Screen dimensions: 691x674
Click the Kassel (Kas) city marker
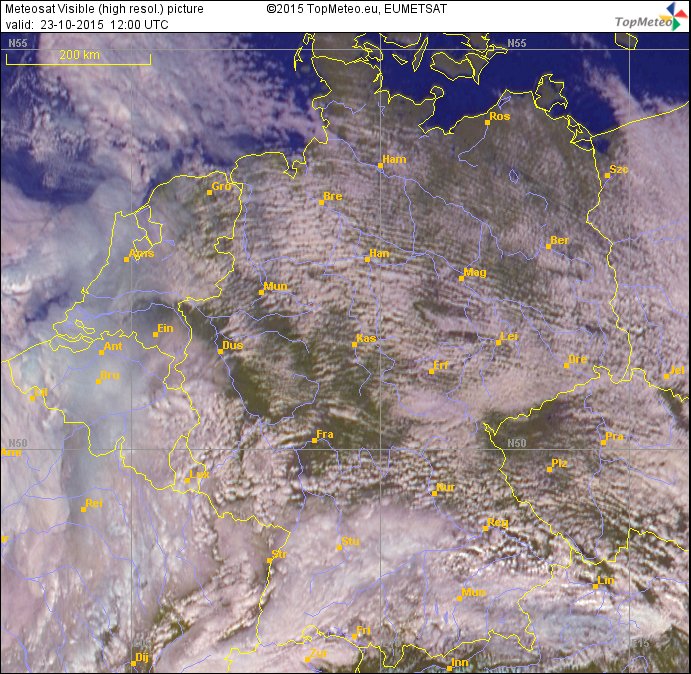click(355, 345)
